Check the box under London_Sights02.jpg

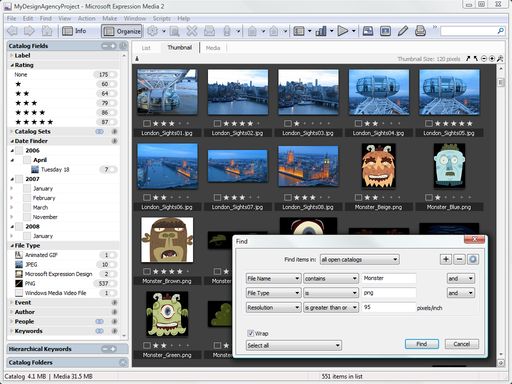coord(217,124)
